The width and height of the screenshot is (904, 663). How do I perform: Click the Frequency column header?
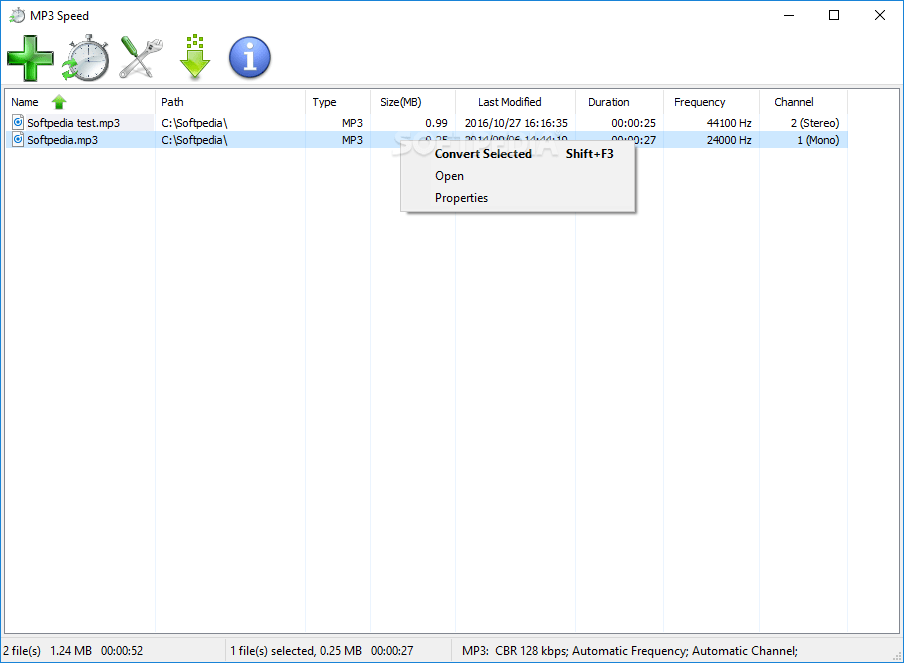(700, 101)
